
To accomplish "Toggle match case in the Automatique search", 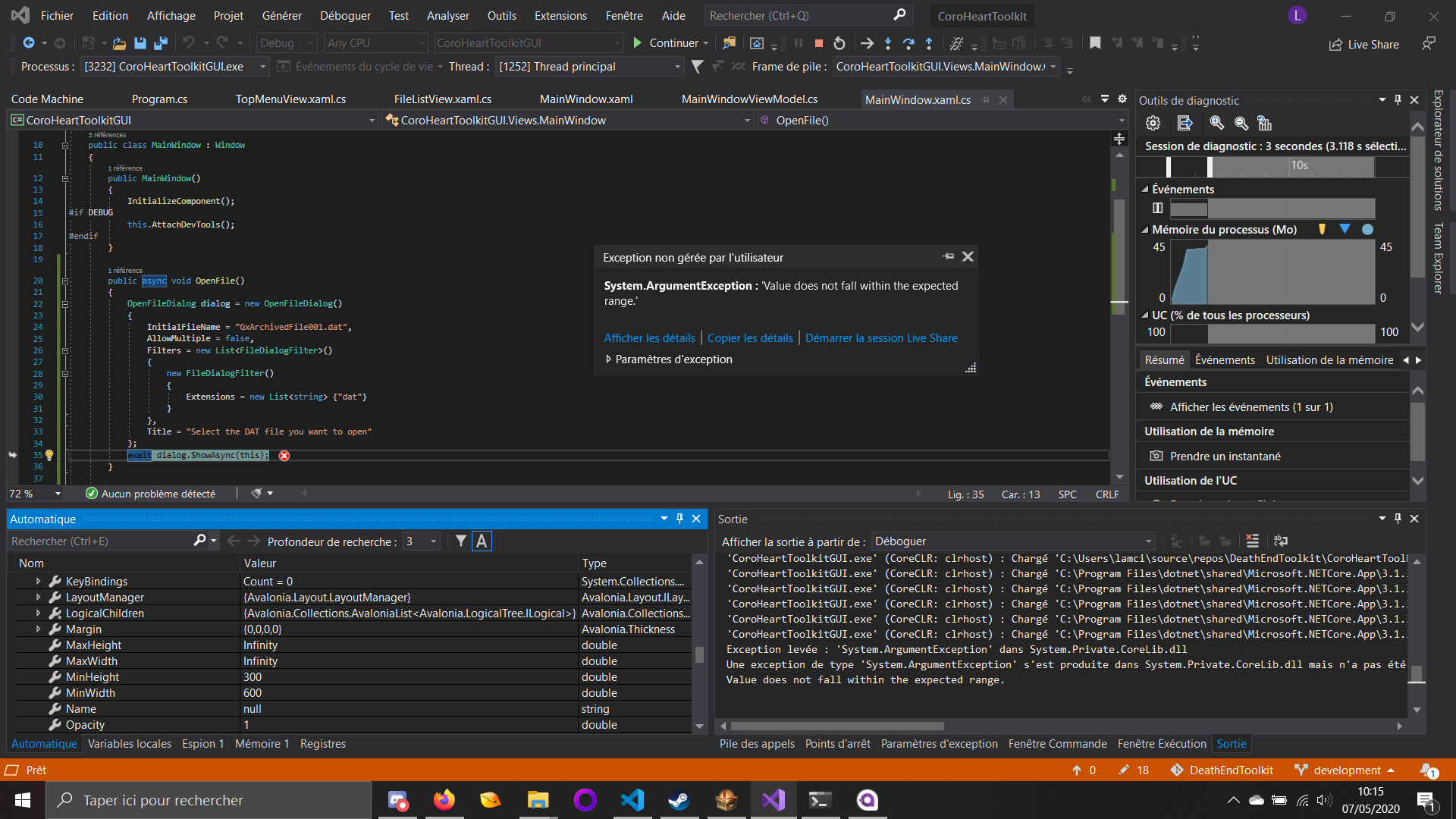I will point(482,541).
